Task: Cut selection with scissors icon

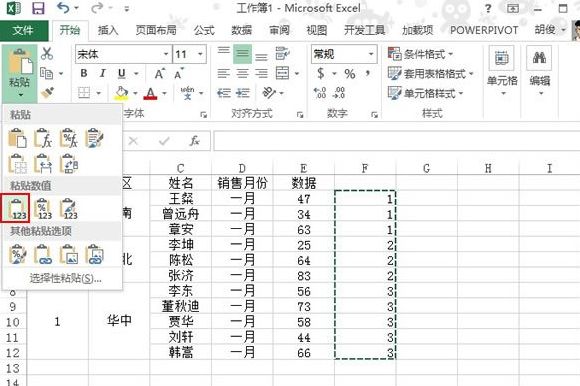Action: [47, 54]
